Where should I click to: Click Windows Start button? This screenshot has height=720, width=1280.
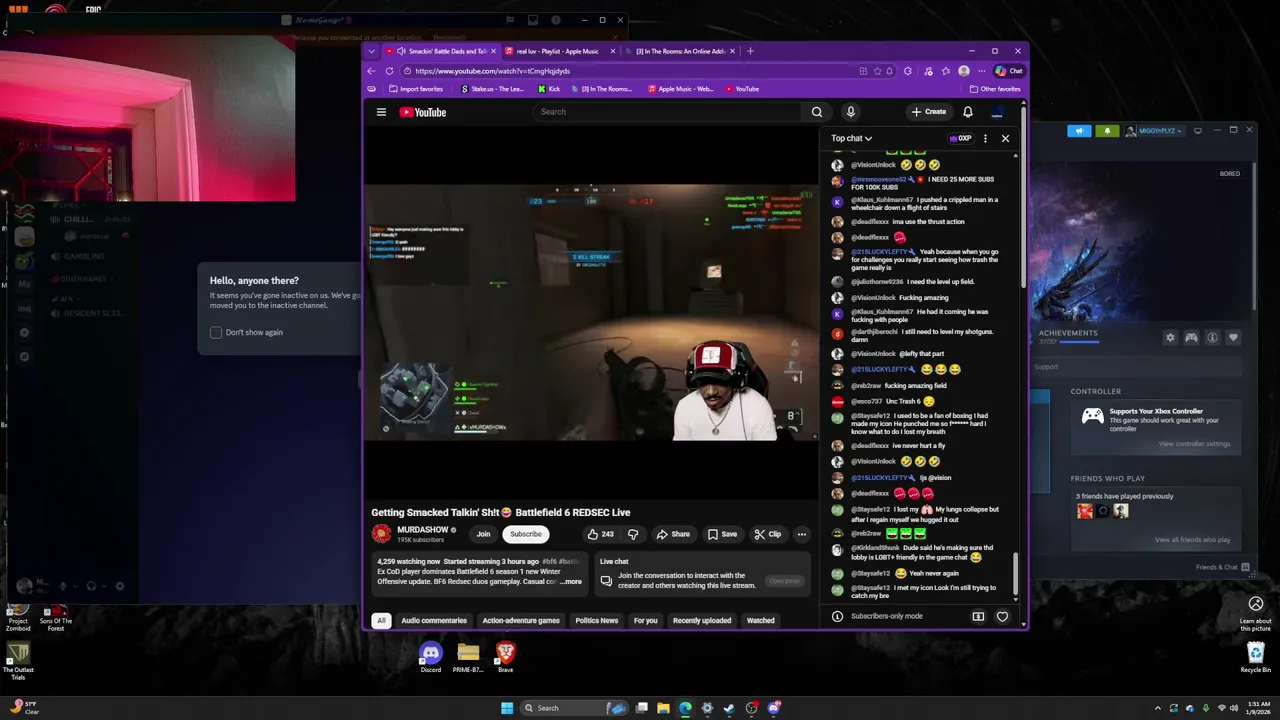(507, 708)
